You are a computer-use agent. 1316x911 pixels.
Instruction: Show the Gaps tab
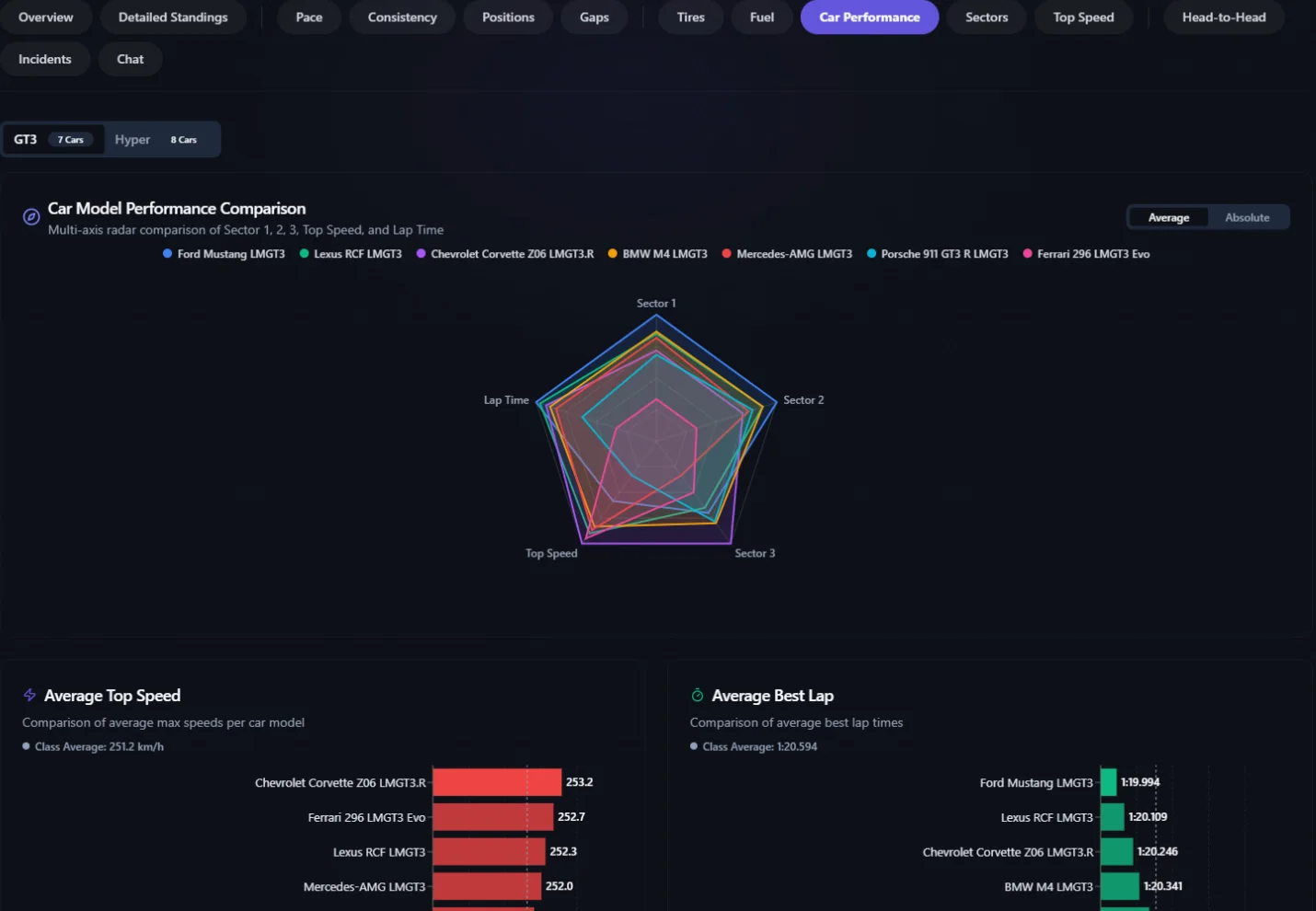(x=595, y=17)
